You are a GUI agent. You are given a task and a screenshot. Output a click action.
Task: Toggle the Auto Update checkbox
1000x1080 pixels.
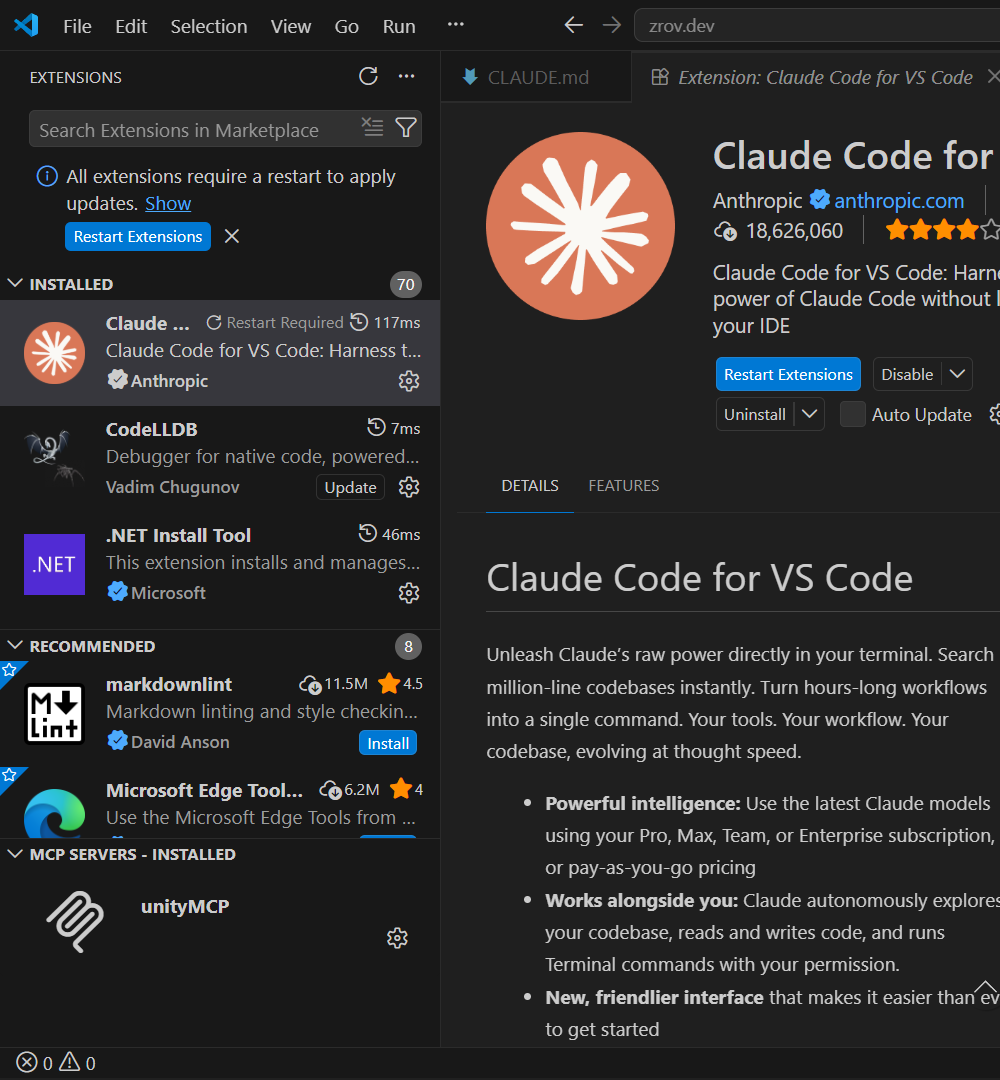coord(852,415)
